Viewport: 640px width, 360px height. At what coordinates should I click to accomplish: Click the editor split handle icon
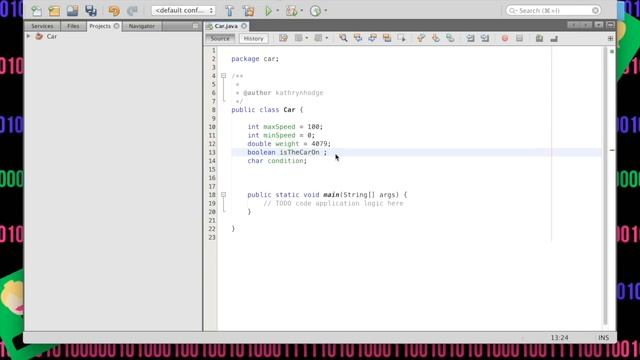coord(610,38)
